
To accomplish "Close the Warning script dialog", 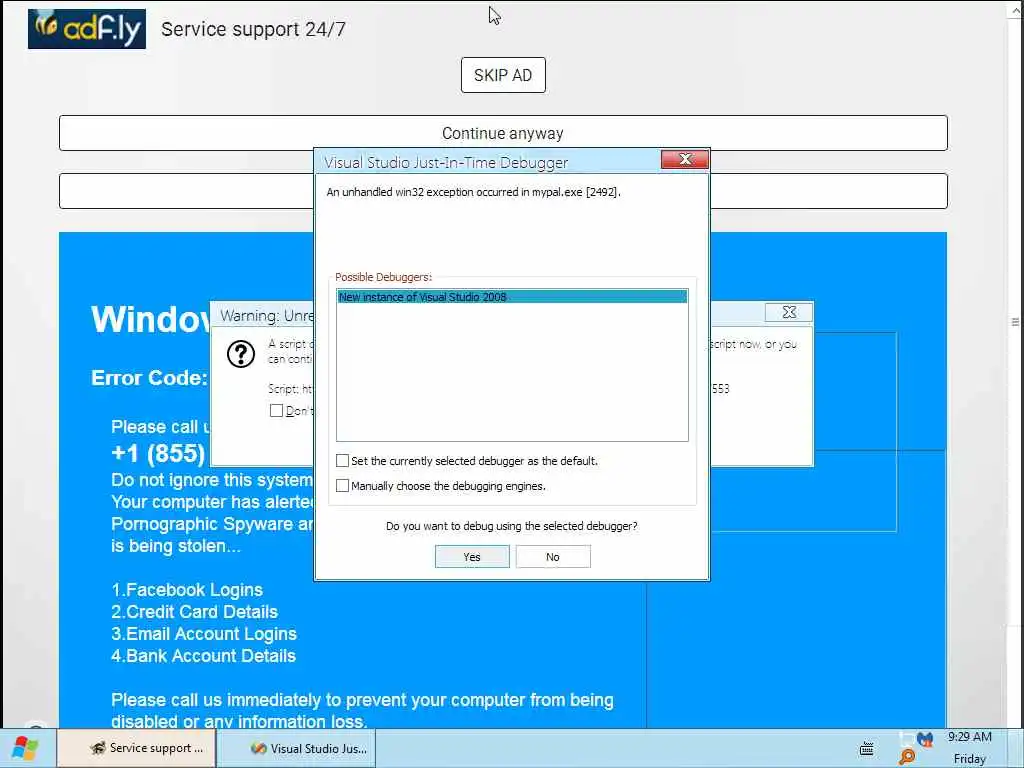I will pos(789,313).
